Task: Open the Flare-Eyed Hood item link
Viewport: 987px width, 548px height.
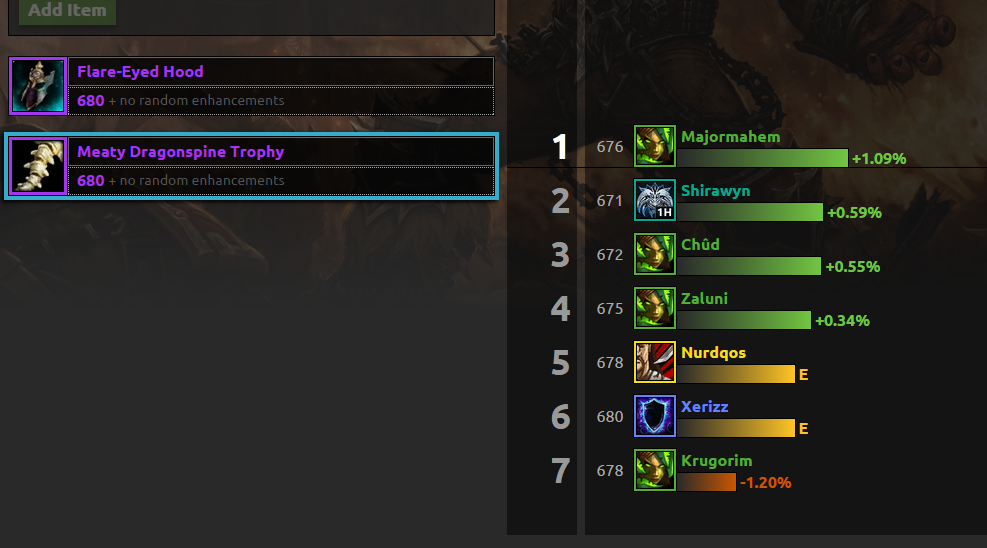Action: pos(140,72)
